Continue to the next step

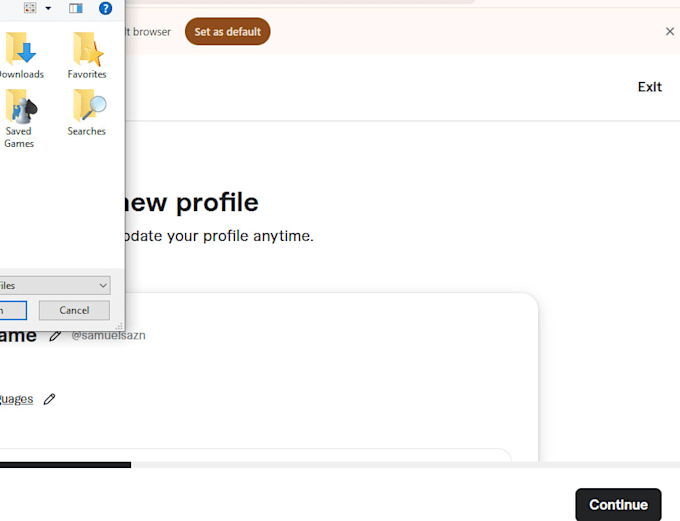[x=618, y=505]
